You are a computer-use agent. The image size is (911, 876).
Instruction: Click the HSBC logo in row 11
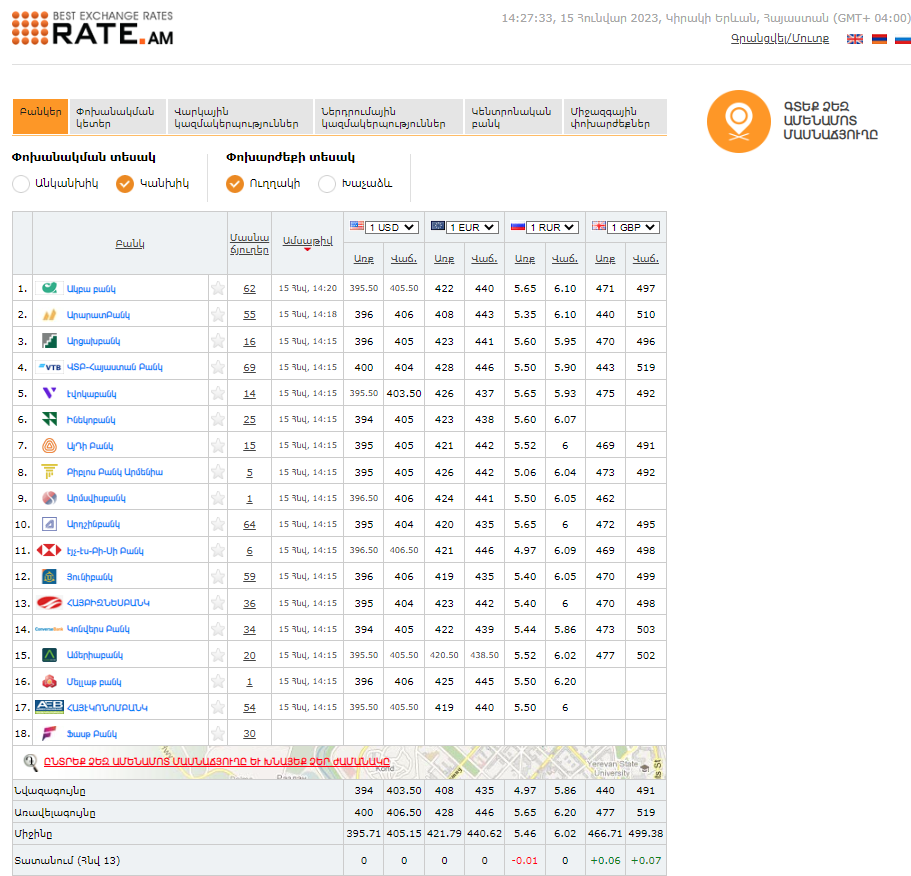49,550
